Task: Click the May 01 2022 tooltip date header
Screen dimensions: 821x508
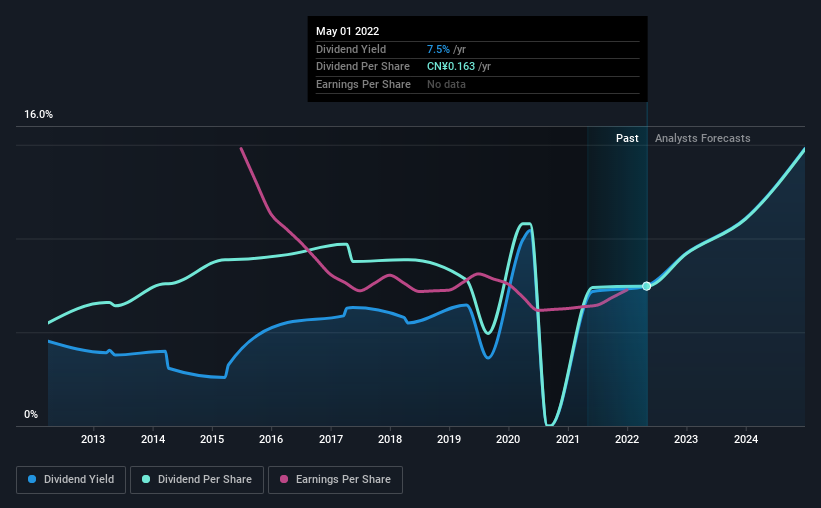Action: point(348,31)
